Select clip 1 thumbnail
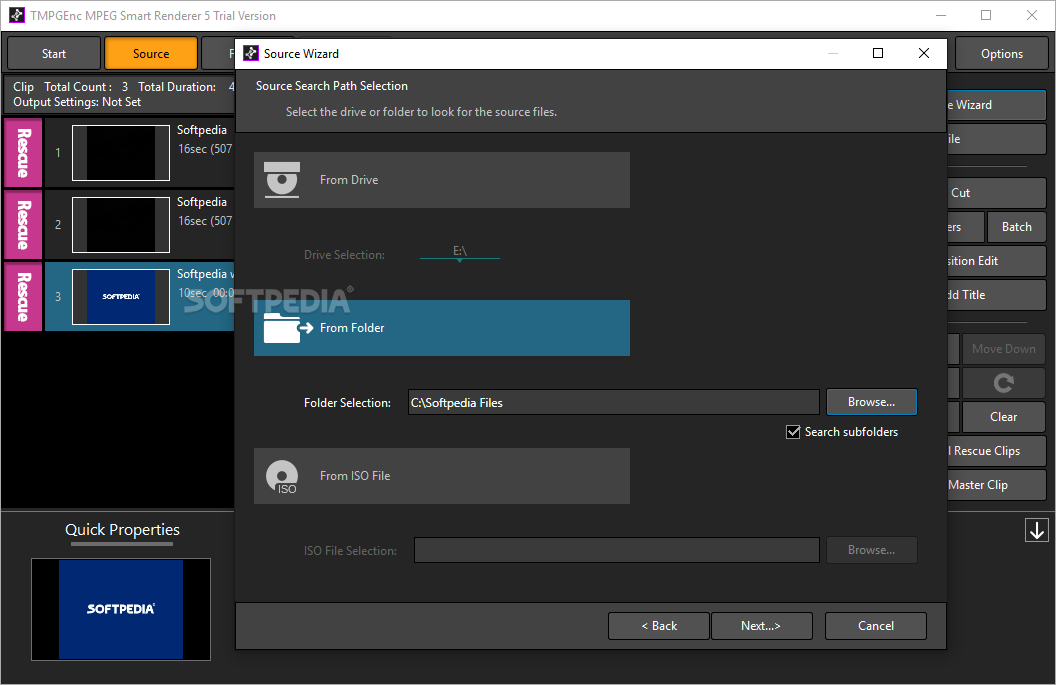Viewport: 1056px width, 685px height. [121, 153]
